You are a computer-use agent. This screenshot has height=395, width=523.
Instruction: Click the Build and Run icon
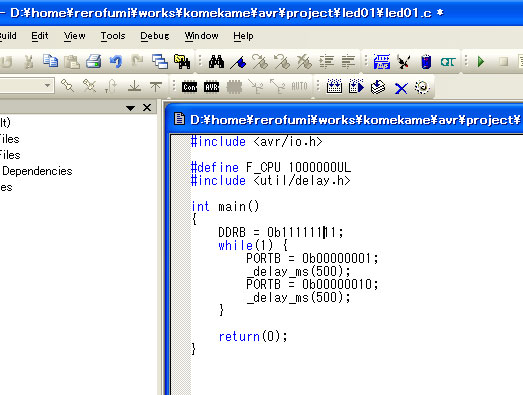(356, 86)
